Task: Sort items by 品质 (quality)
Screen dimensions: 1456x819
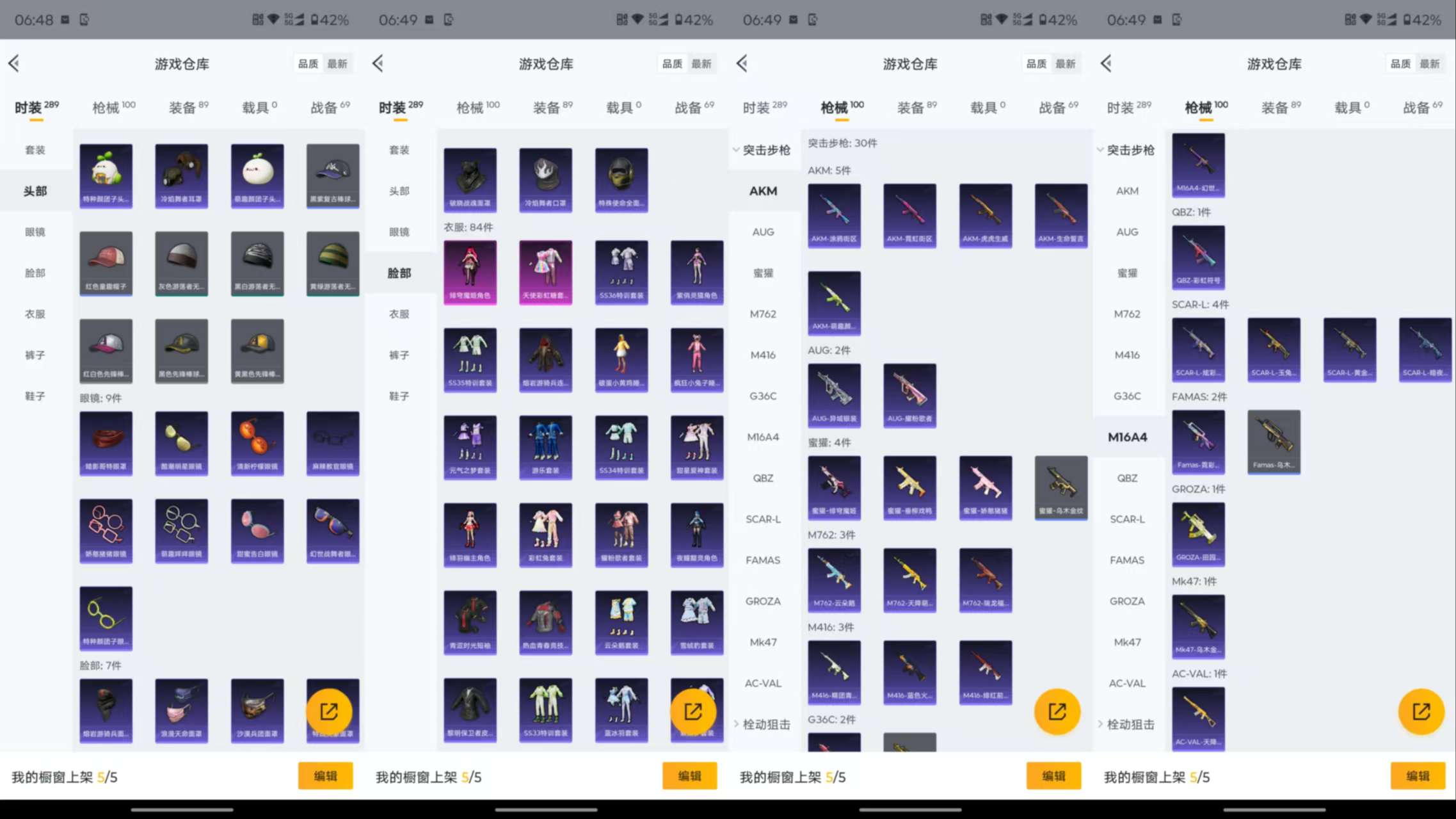Action: pos(307,63)
